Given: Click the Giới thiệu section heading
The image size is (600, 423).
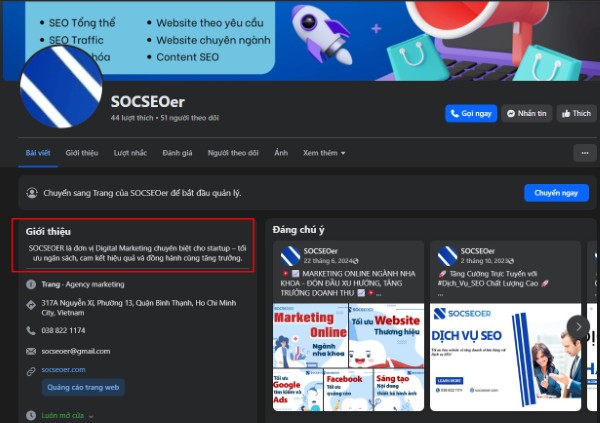Looking at the screenshot, I should (48, 232).
